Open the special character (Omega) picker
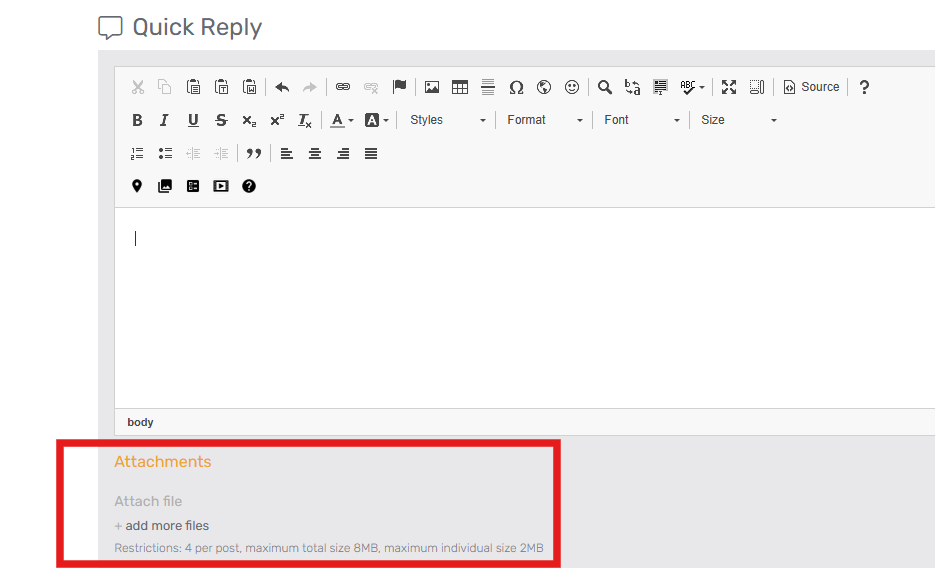935x568 pixels. (x=516, y=87)
